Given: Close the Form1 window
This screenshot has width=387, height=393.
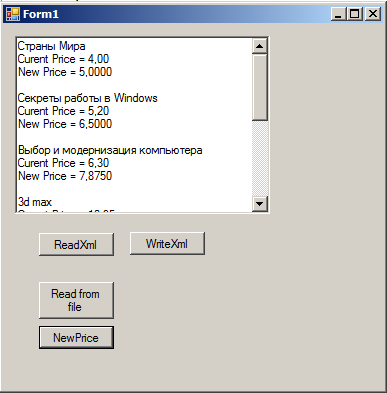Looking at the screenshot, I should (373, 14).
